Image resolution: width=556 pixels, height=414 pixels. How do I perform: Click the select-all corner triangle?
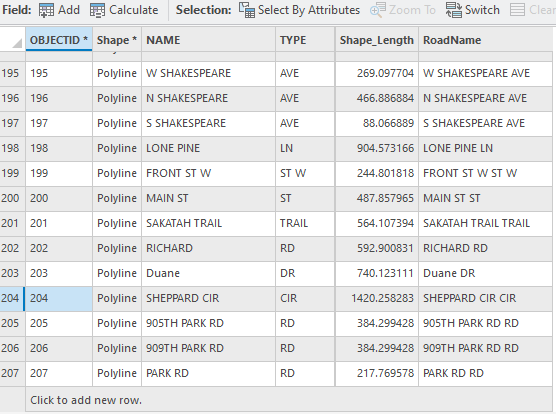[x=17, y=43]
